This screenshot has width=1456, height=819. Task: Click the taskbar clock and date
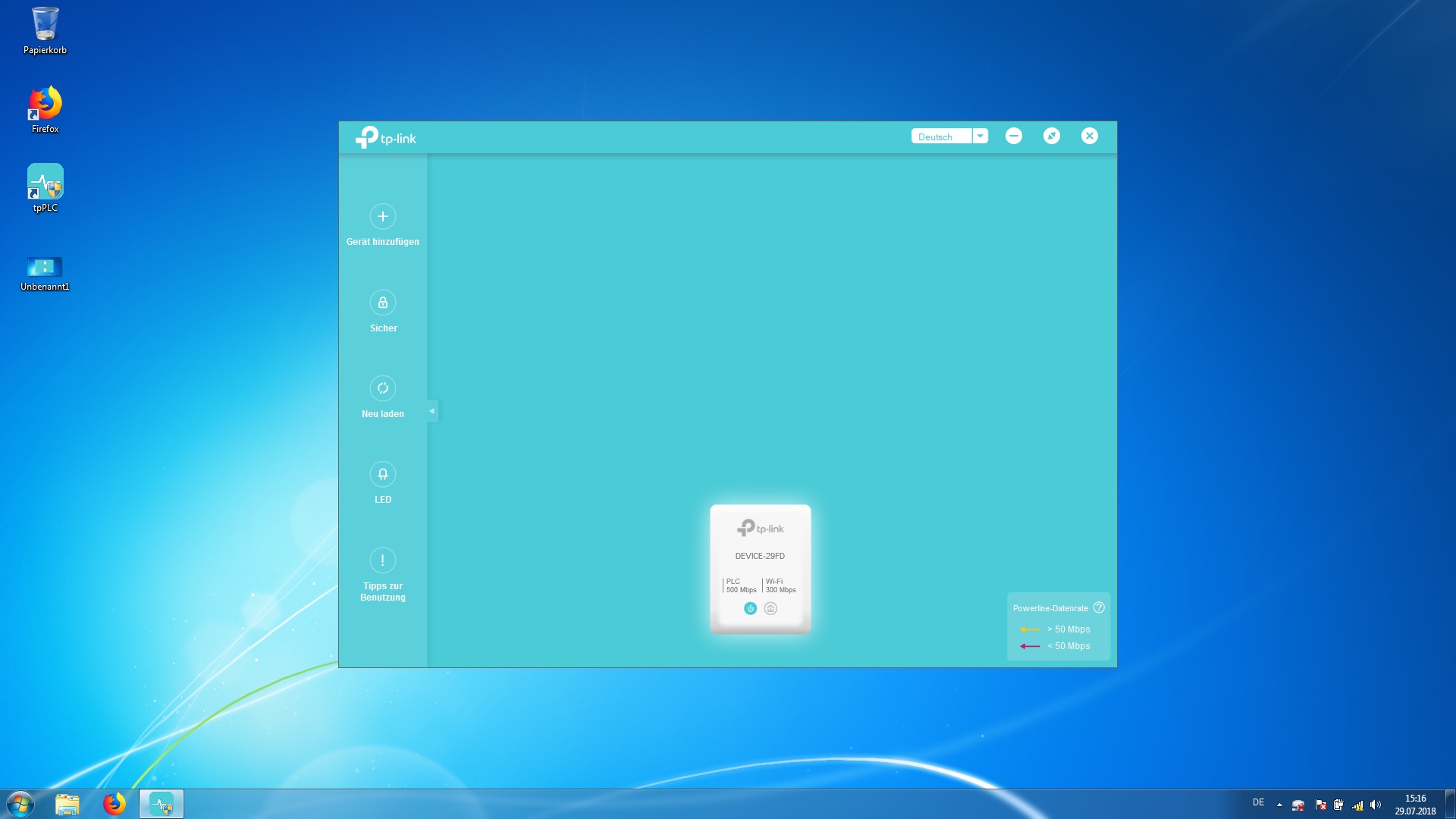pos(1415,805)
